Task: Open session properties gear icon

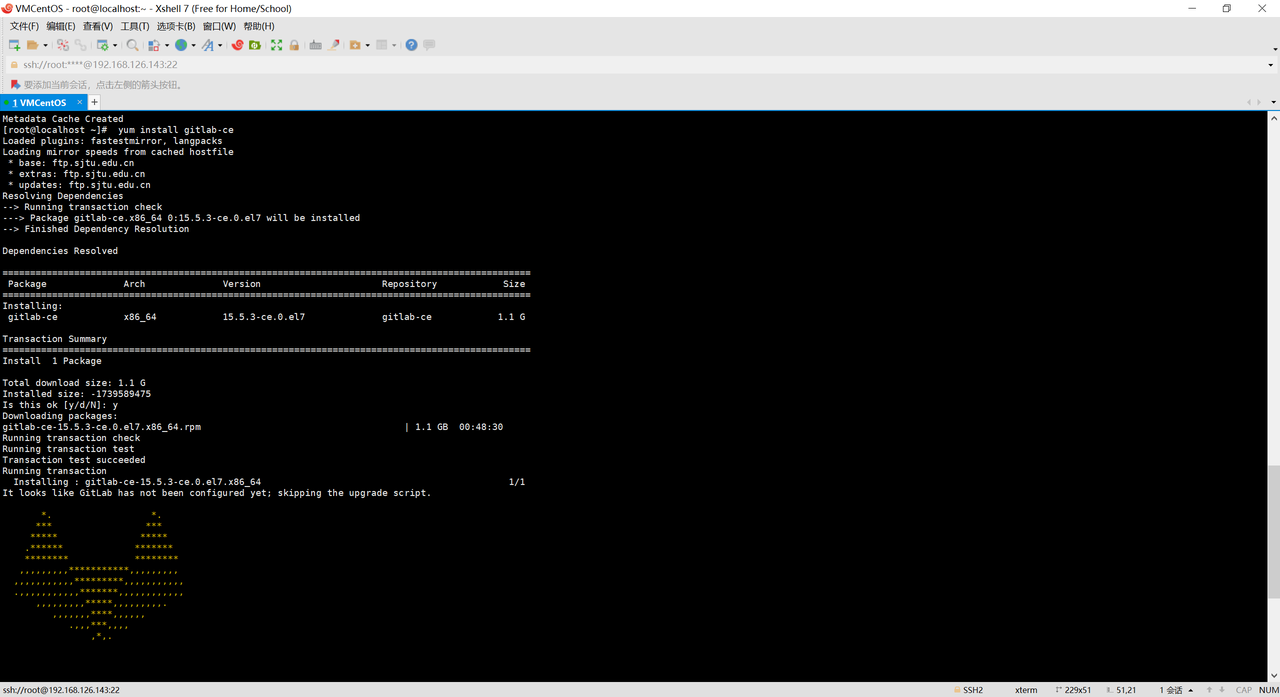Action: (x=102, y=45)
